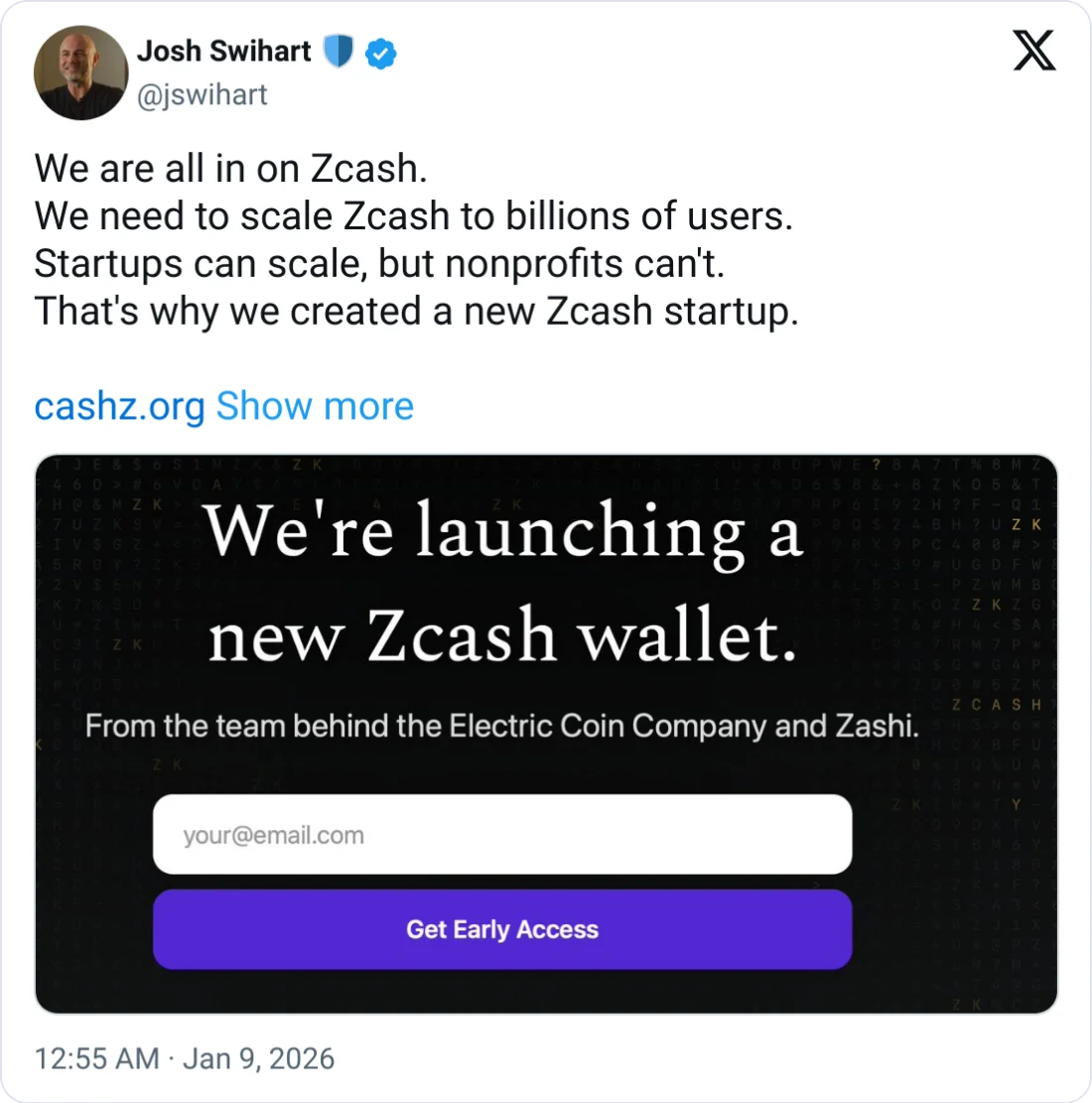Click the "new Zcash startup" tweet line
This screenshot has height=1103, width=1092.
416,312
